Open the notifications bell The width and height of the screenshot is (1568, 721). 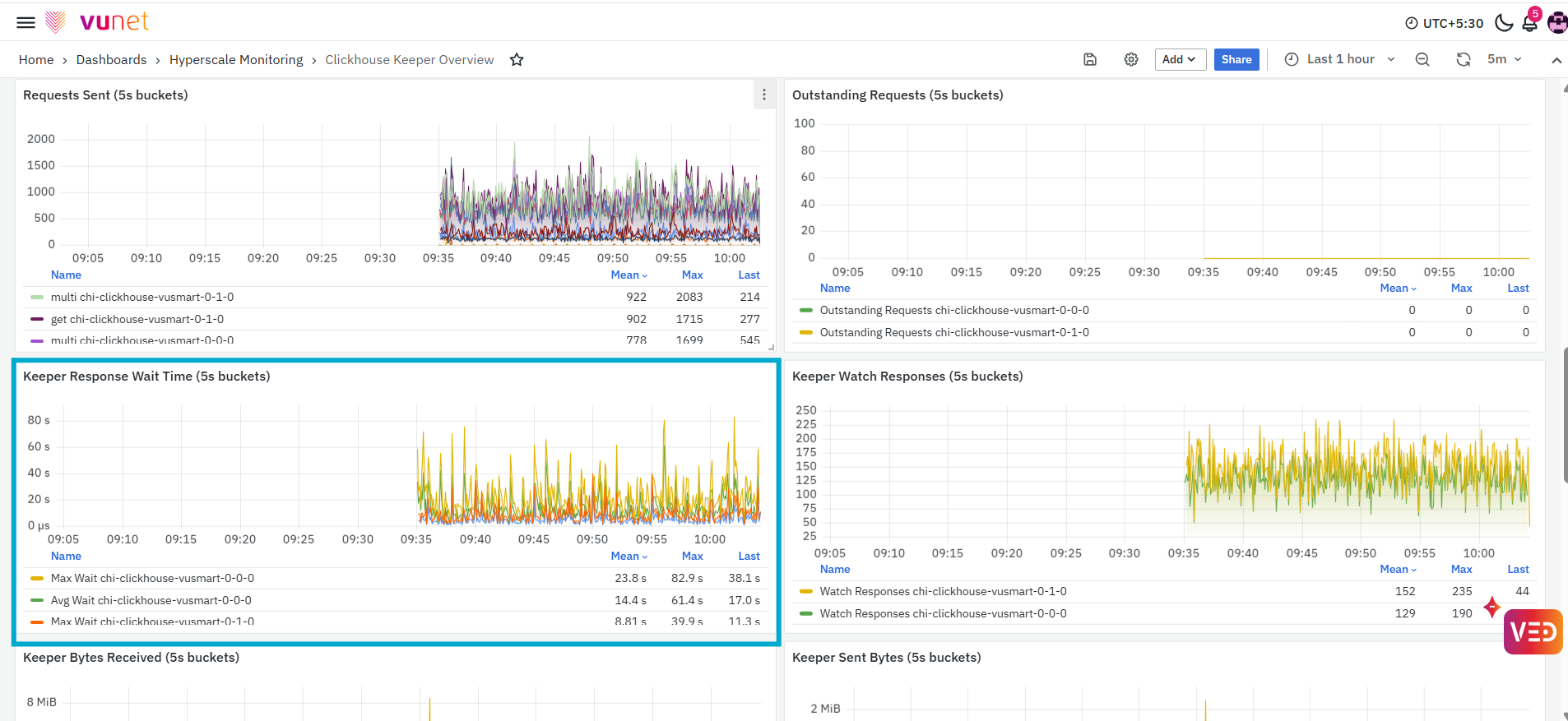point(1530,22)
